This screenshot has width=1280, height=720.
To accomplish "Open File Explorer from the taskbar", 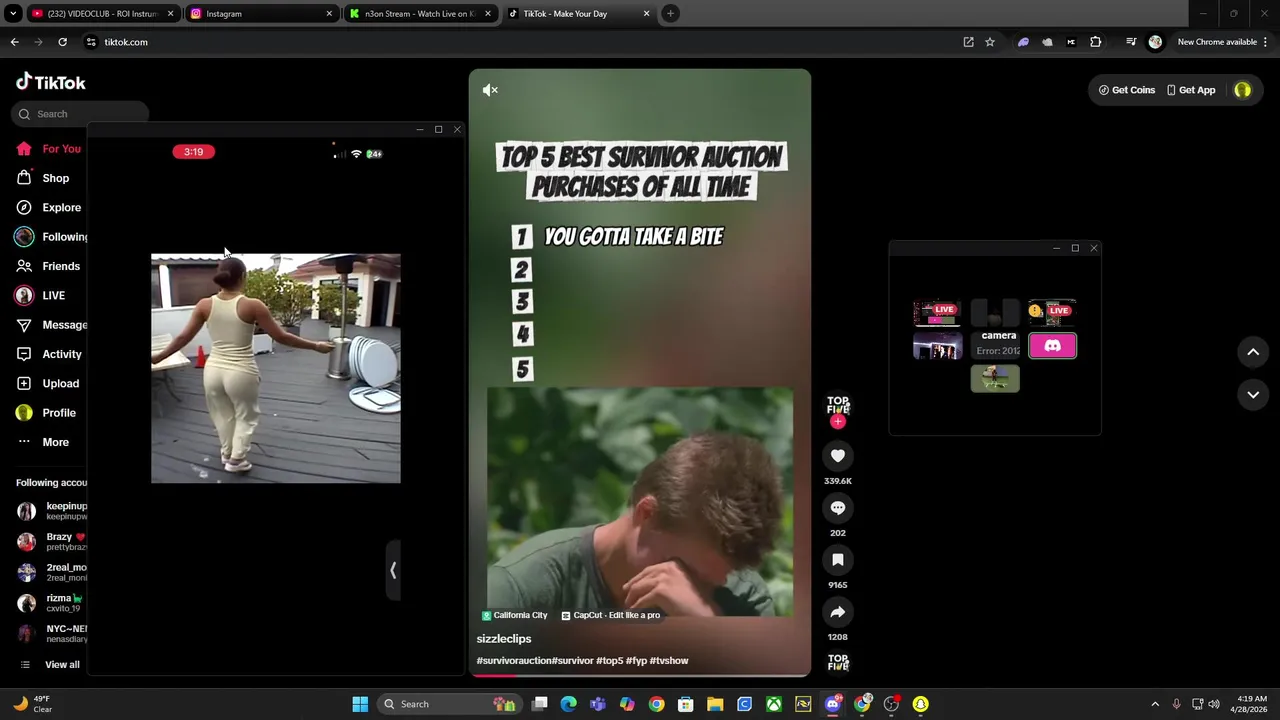I will click(715, 704).
